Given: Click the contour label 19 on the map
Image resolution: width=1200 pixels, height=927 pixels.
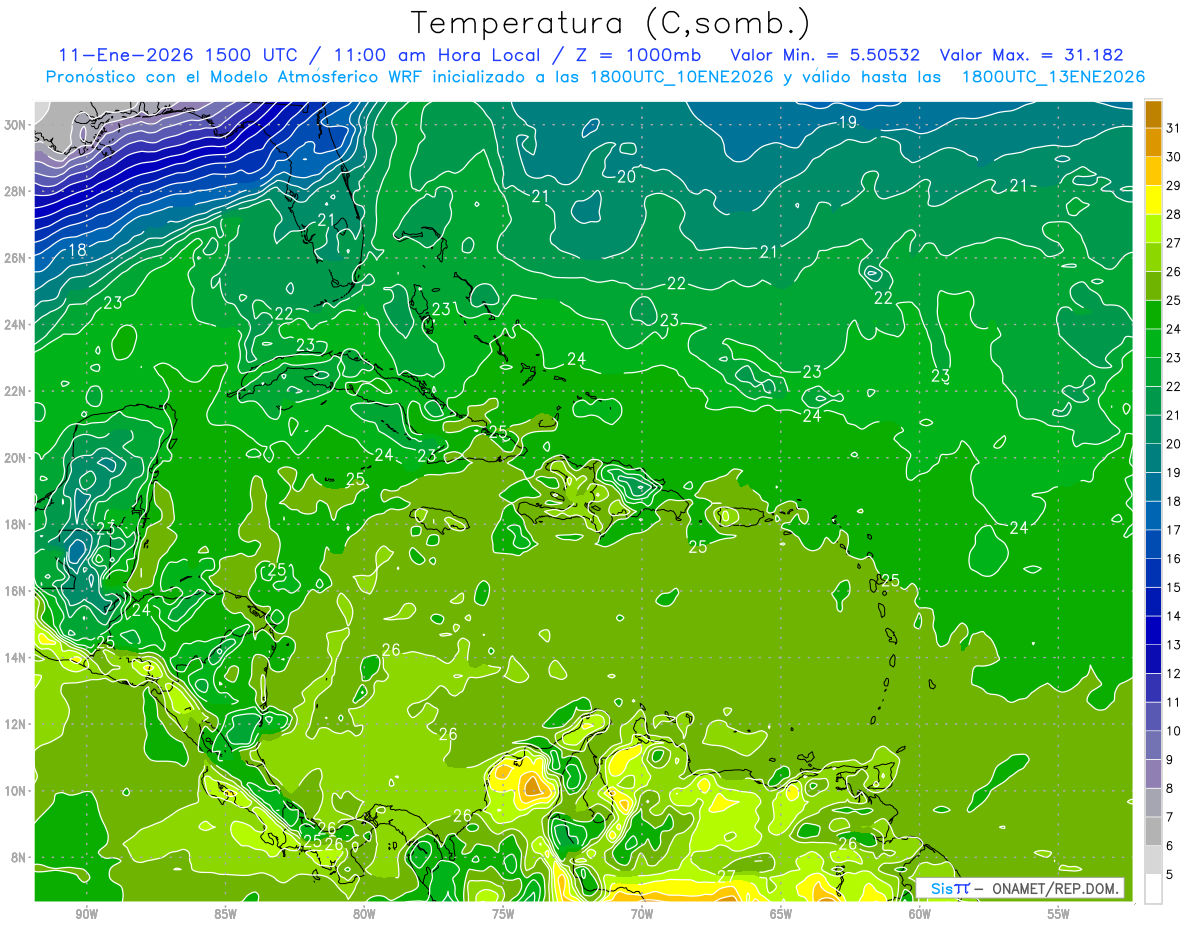Looking at the screenshot, I should click(x=847, y=123).
